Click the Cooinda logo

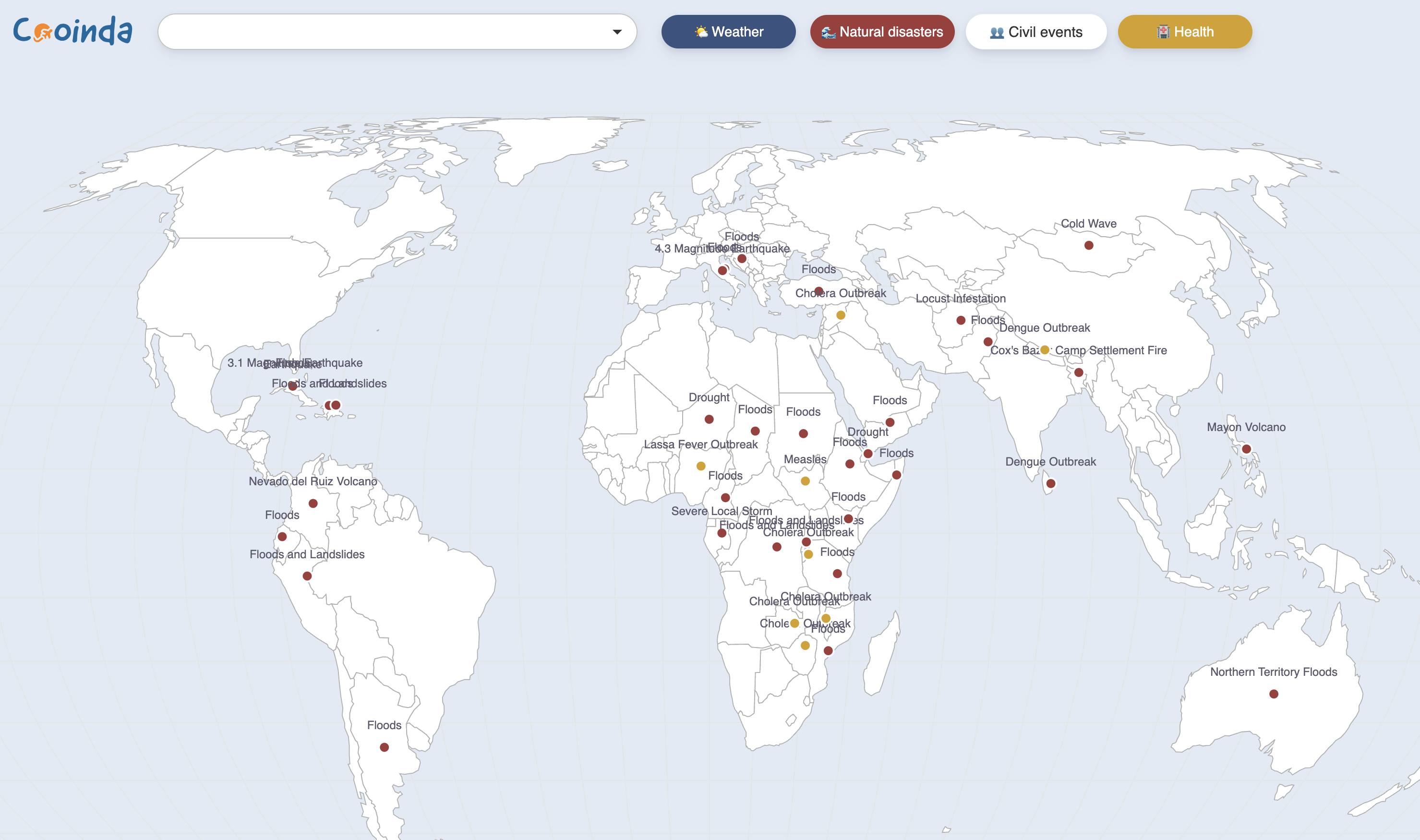[72, 31]
